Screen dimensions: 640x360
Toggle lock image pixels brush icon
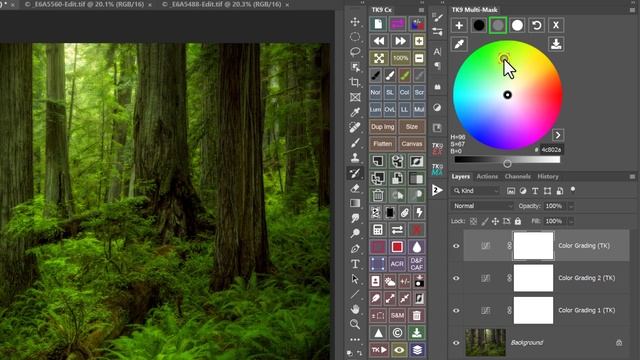pos(484,221)
